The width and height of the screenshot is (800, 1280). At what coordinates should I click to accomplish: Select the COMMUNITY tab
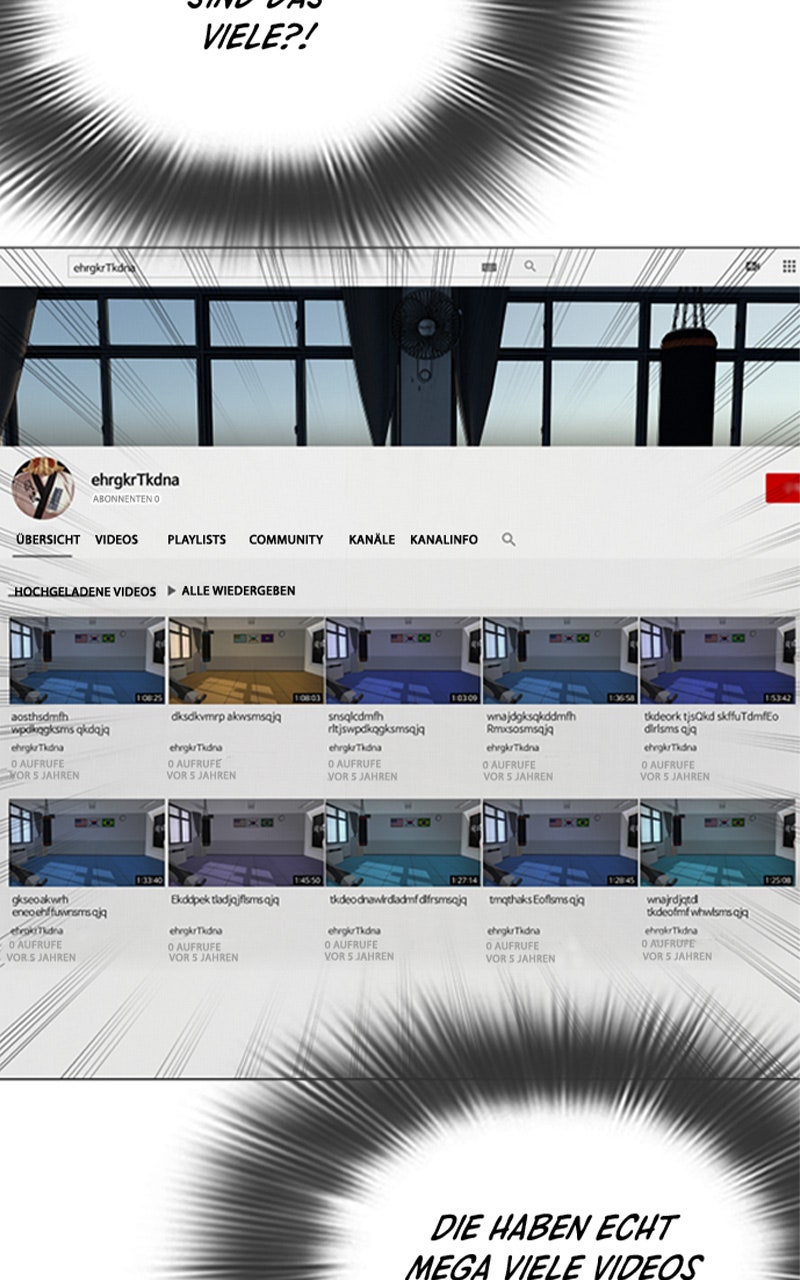click(x=286, y=540)
